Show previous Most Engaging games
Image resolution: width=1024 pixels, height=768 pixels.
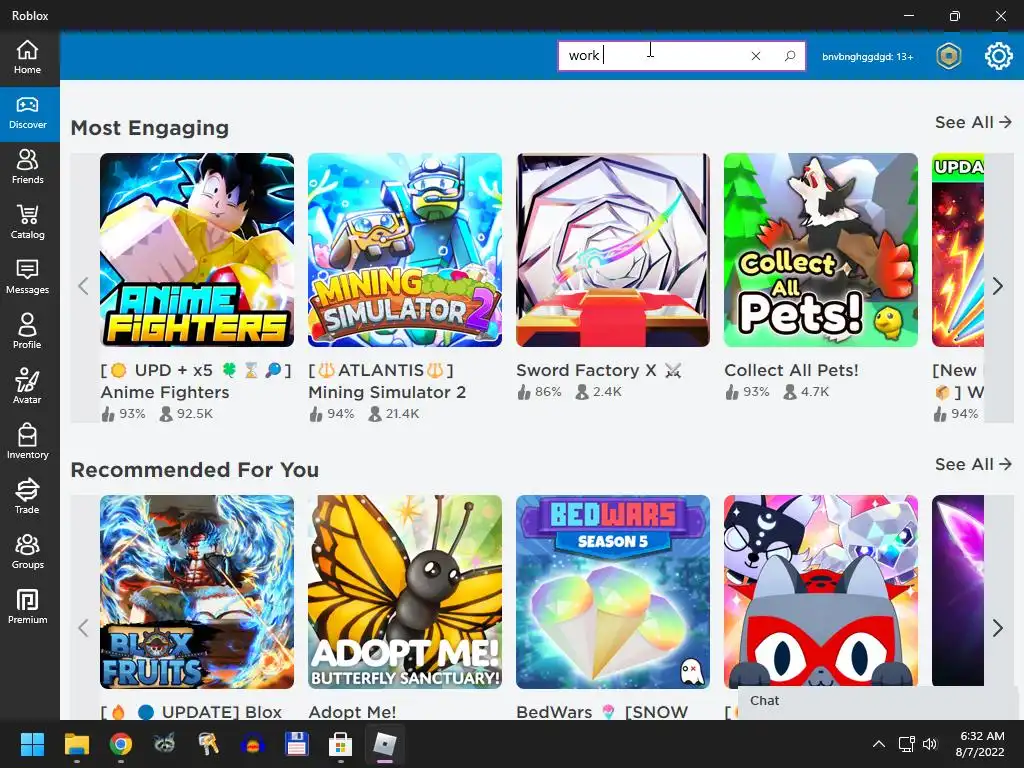(x=83, y=286)
